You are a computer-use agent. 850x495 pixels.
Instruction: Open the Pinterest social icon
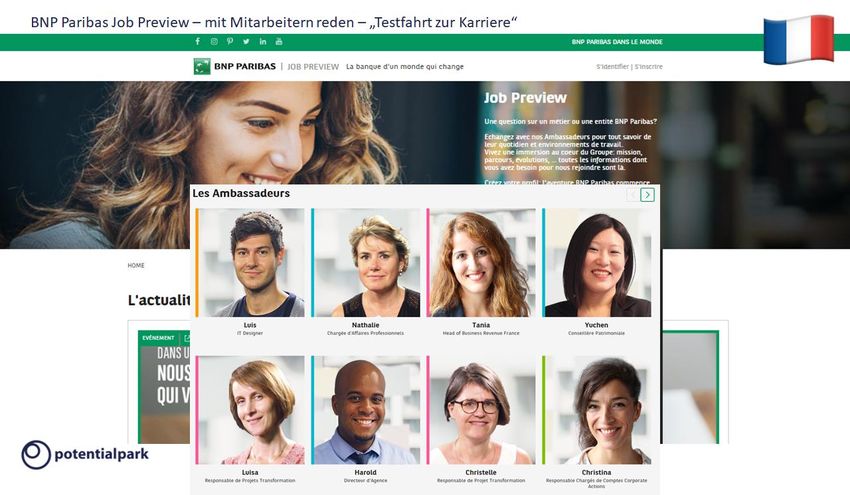(x=230, y=41)
